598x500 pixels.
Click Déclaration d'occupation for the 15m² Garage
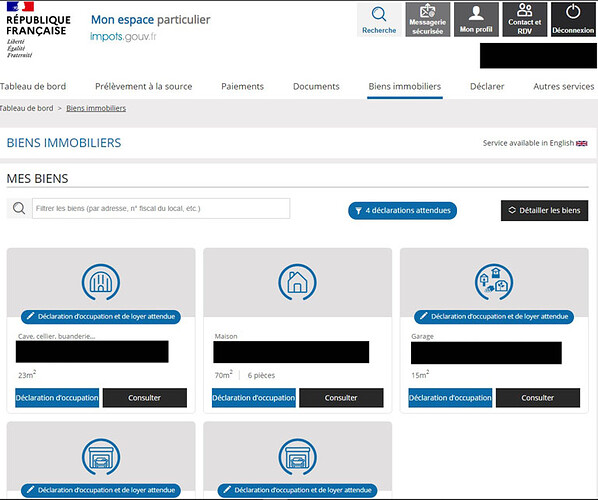pos(450,398)
